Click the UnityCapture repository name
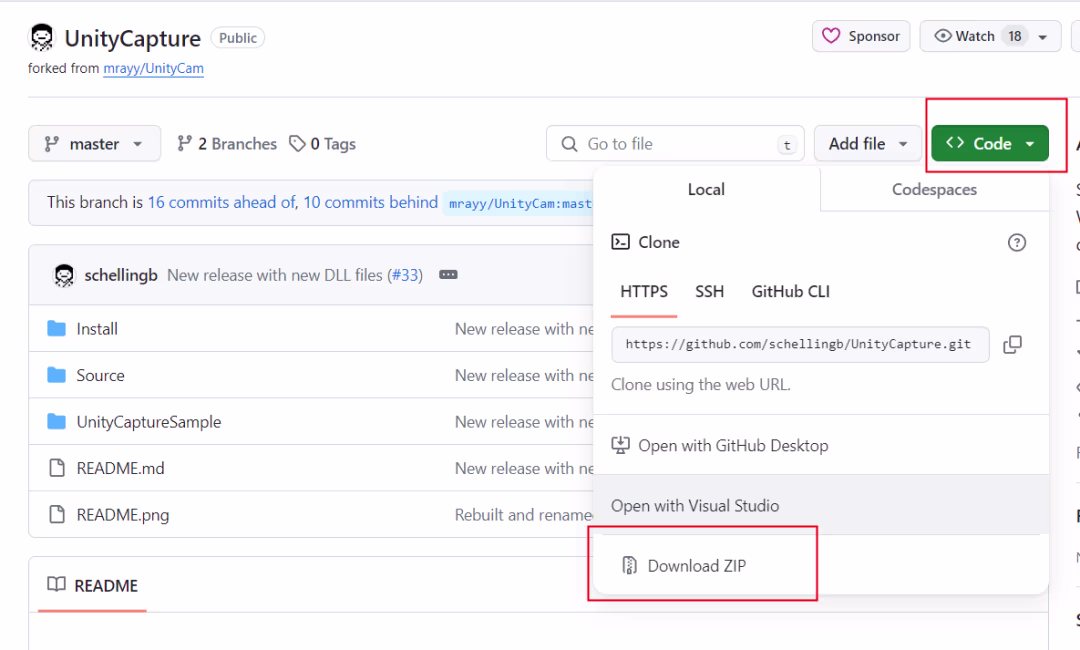This screenshot has height=650, width=1080. (133, 39)
